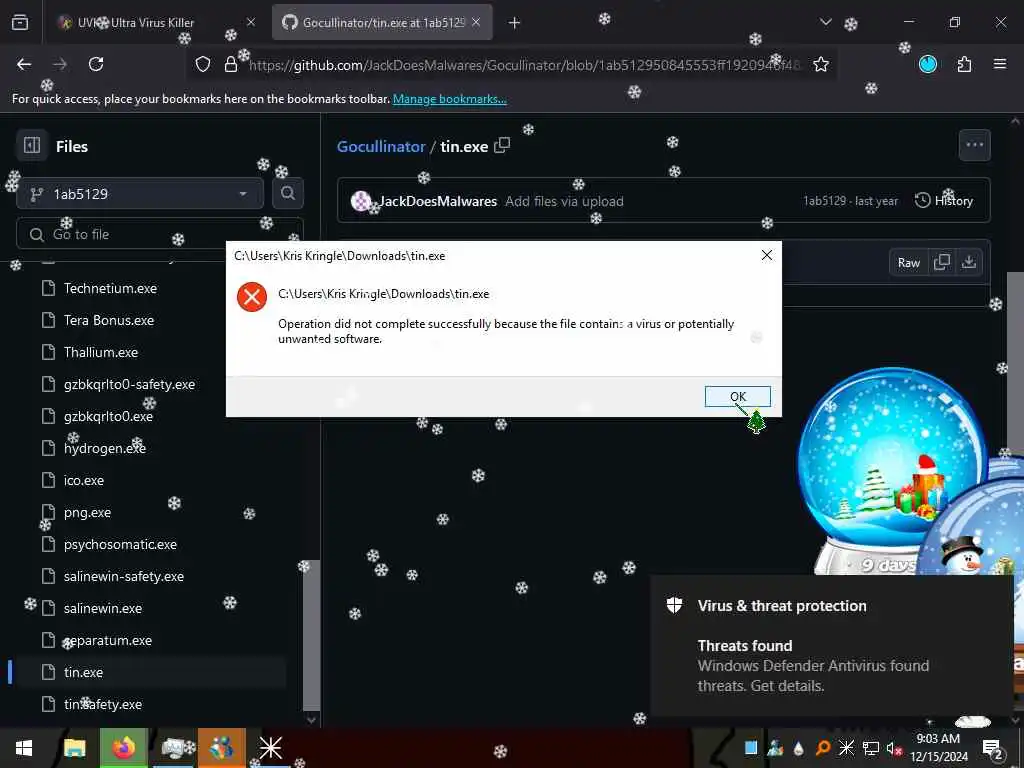Image resolution: width=1024 pixels, height=768 pixels.
Task: Click the file tree scrollbar thumb
Action: tap(312, 634)
